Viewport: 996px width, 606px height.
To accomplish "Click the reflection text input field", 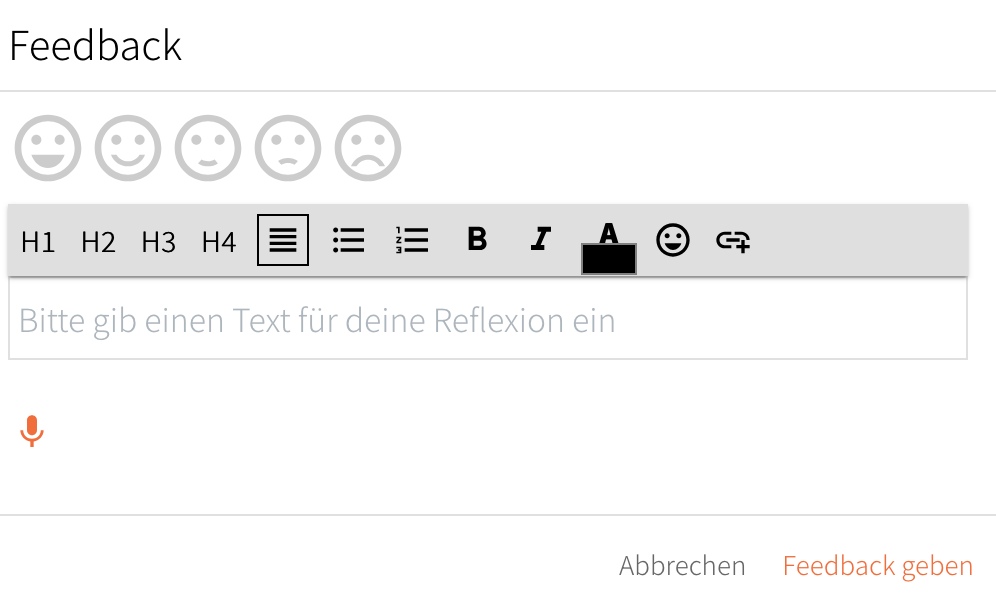I will [x=488, y=320].
